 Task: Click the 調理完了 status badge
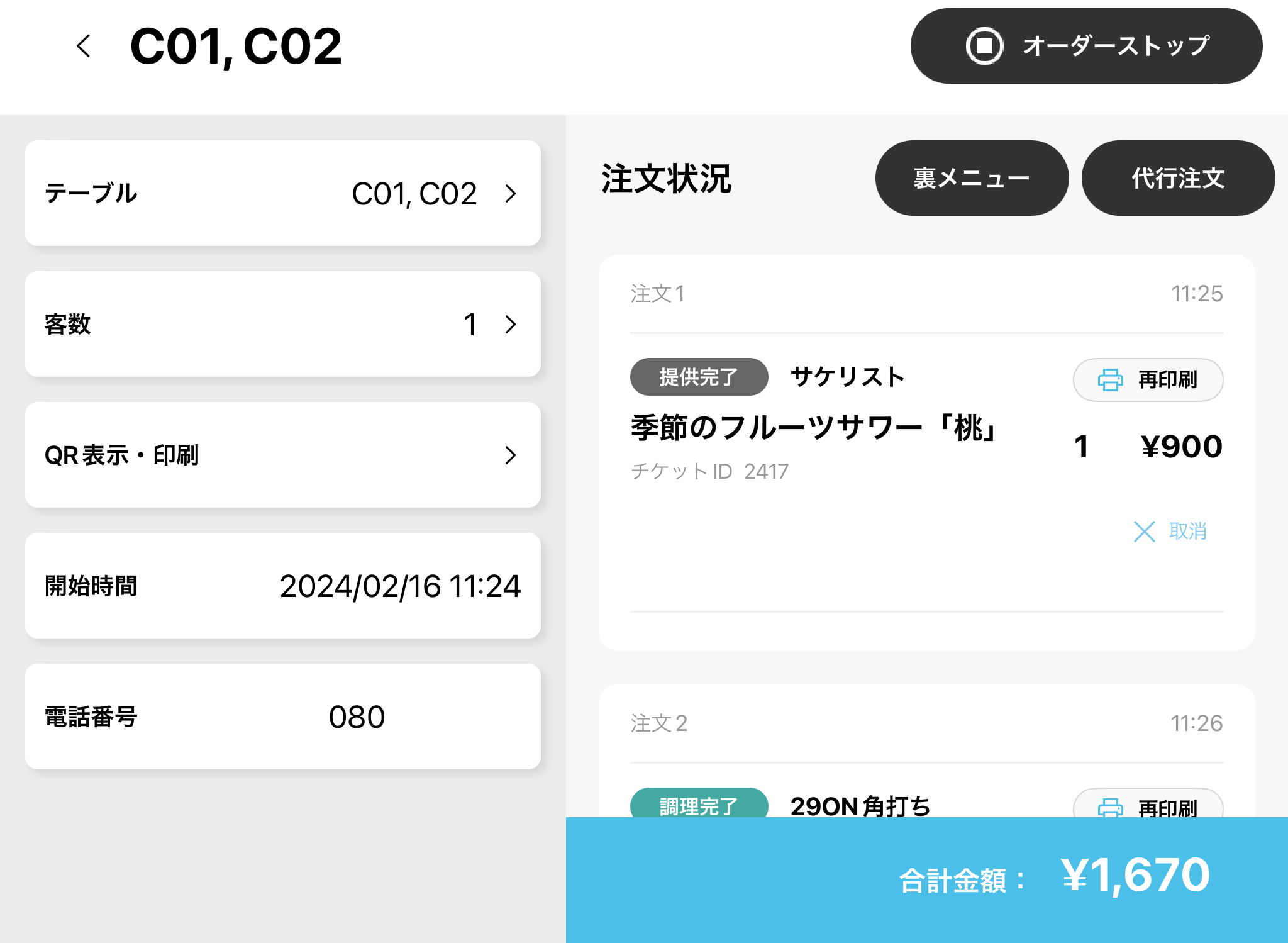pos(699,805)
